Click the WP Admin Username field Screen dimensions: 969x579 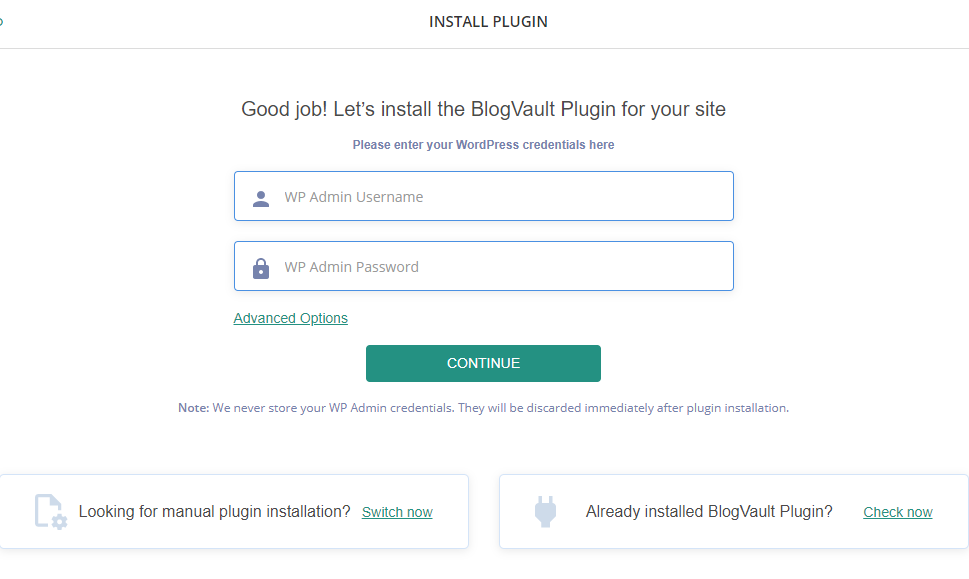coord(483,196)
